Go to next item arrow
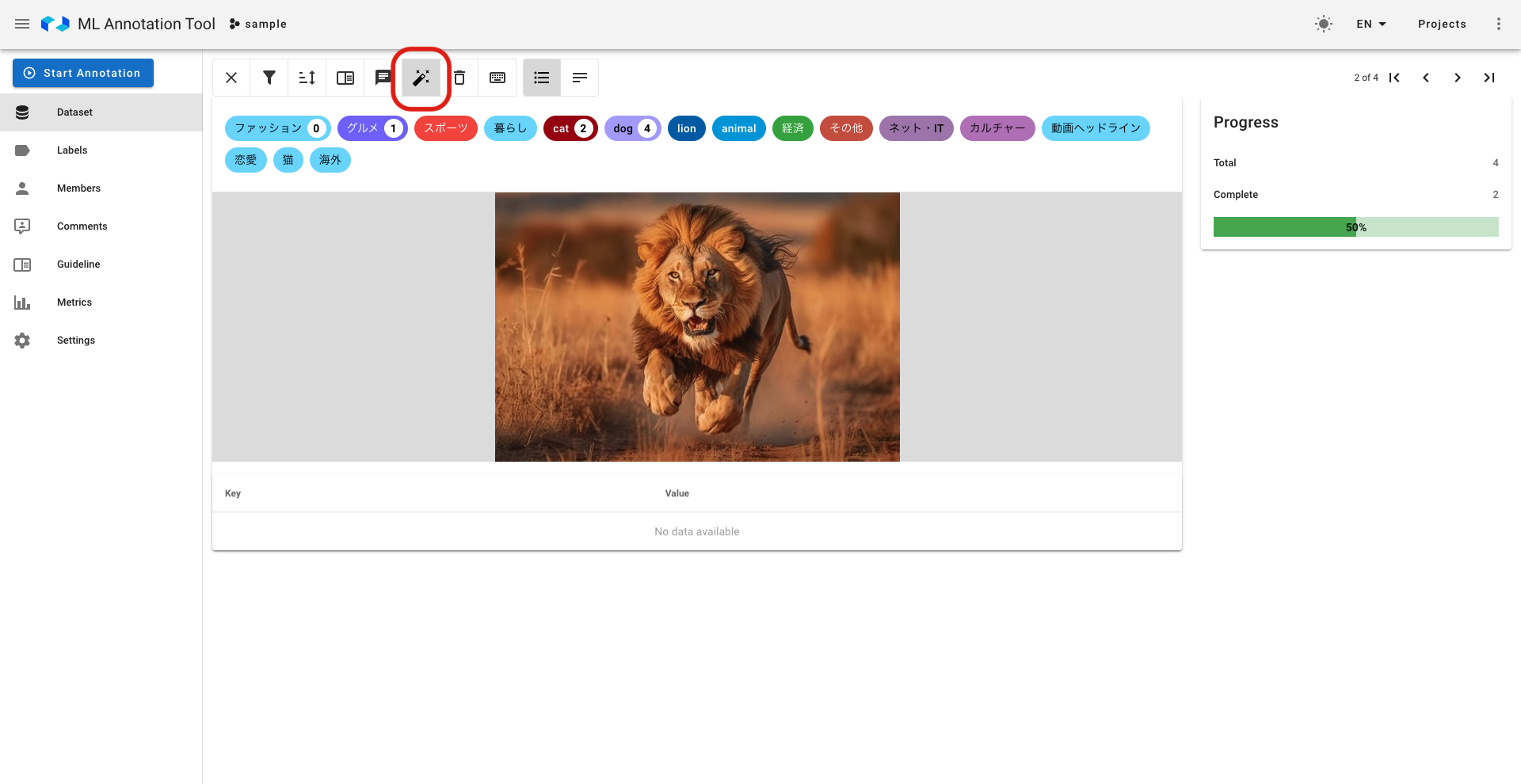Image resolution: width=1521 pixels, height=784 pixels. pyautogui.click(x=1458, y=78)
